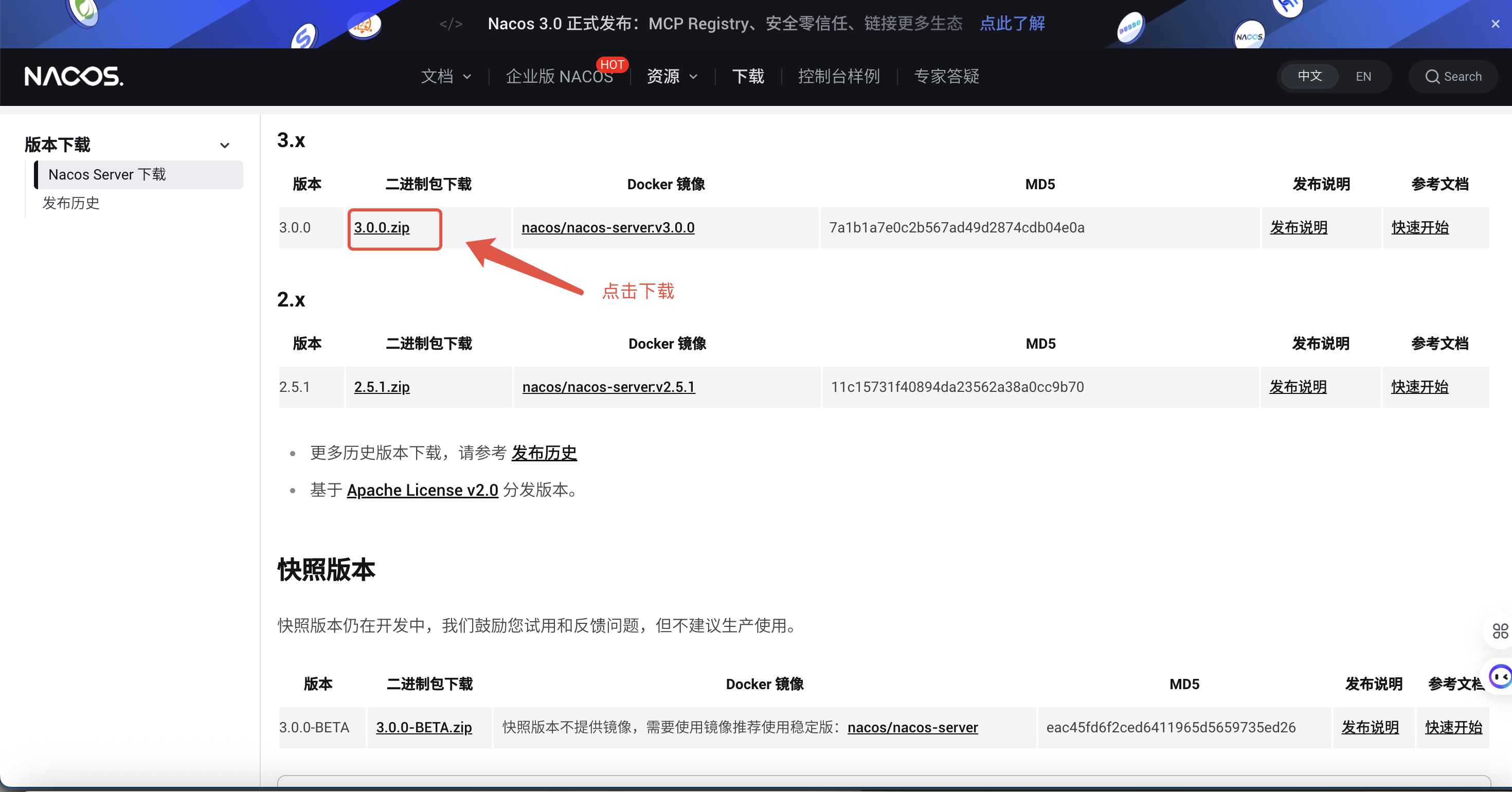
Task: Switch language to 中文
Action: (x=1309, y=76)
